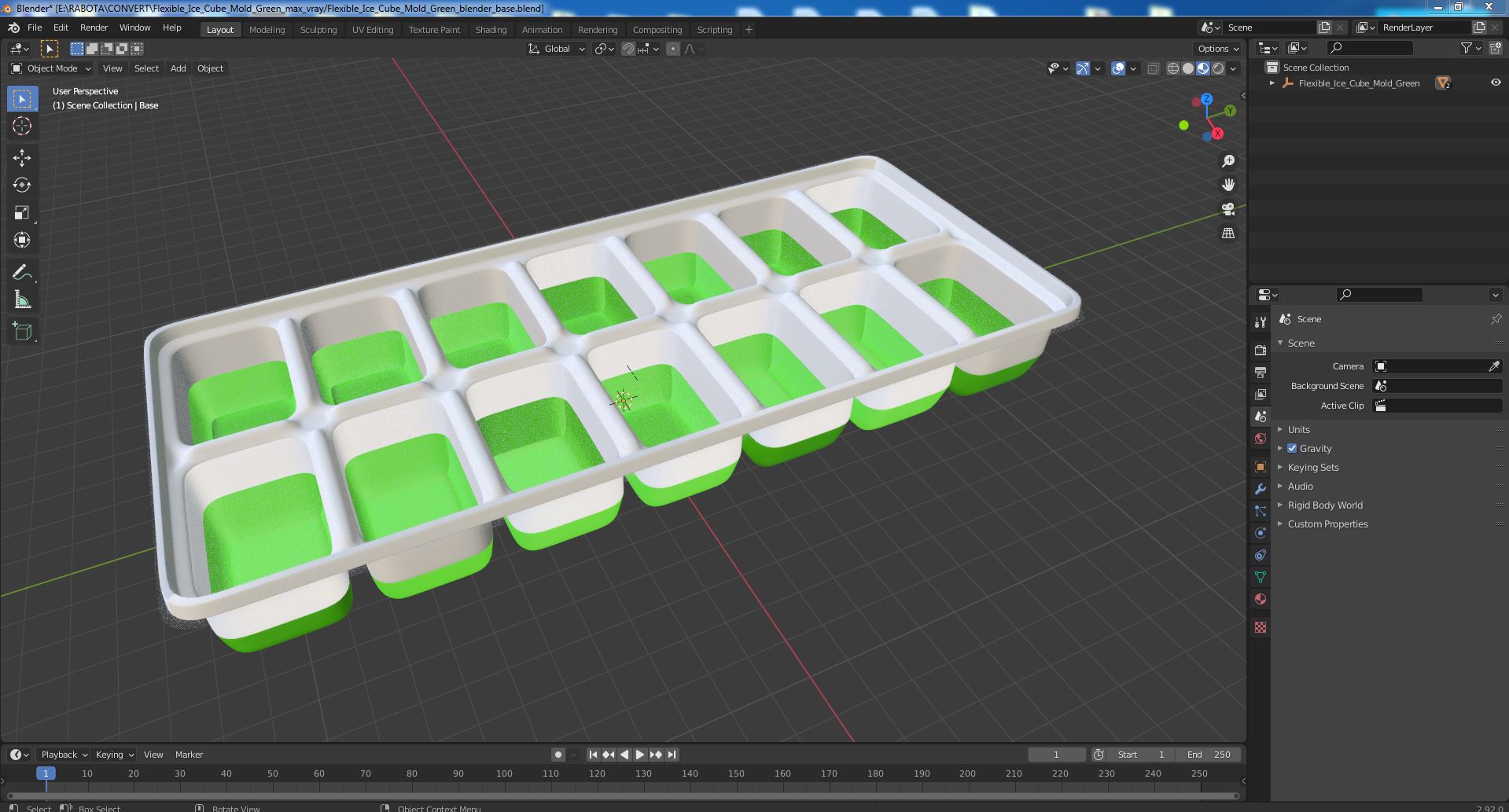
Task: Open the shading options dropdown arrow
Action: click(x=1234, y=68)
